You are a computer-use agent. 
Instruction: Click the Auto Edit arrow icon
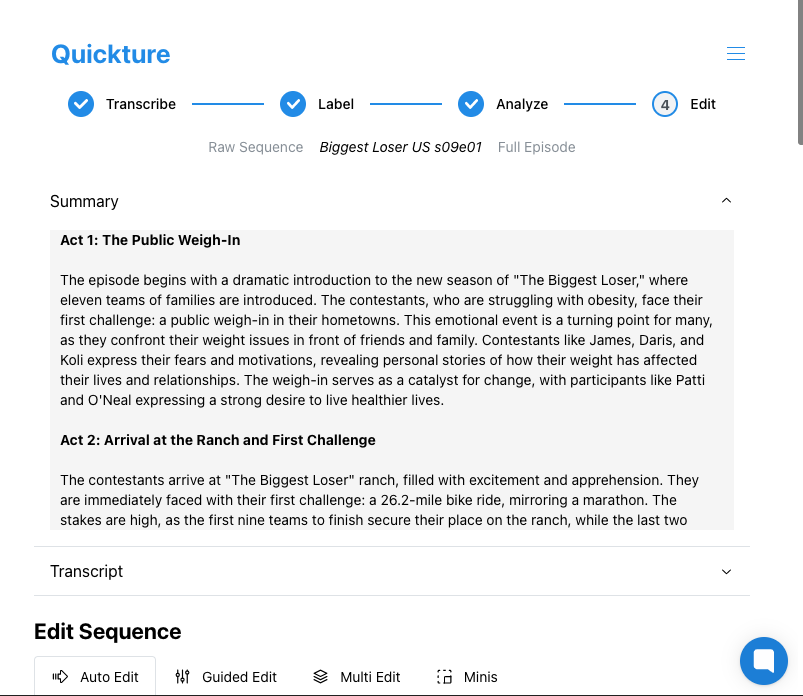60,677
